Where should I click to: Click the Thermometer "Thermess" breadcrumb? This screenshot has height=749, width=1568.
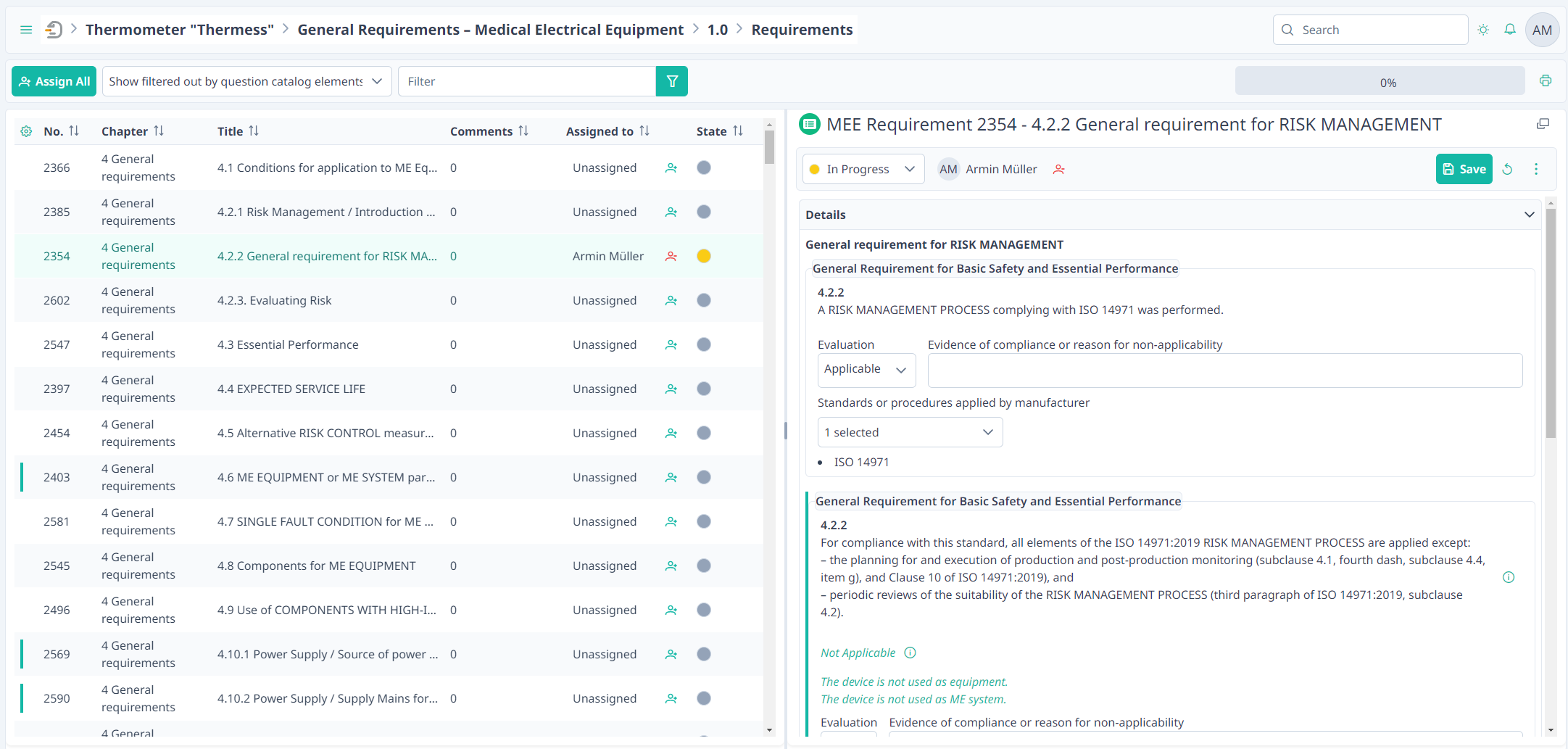coord(180,30)
